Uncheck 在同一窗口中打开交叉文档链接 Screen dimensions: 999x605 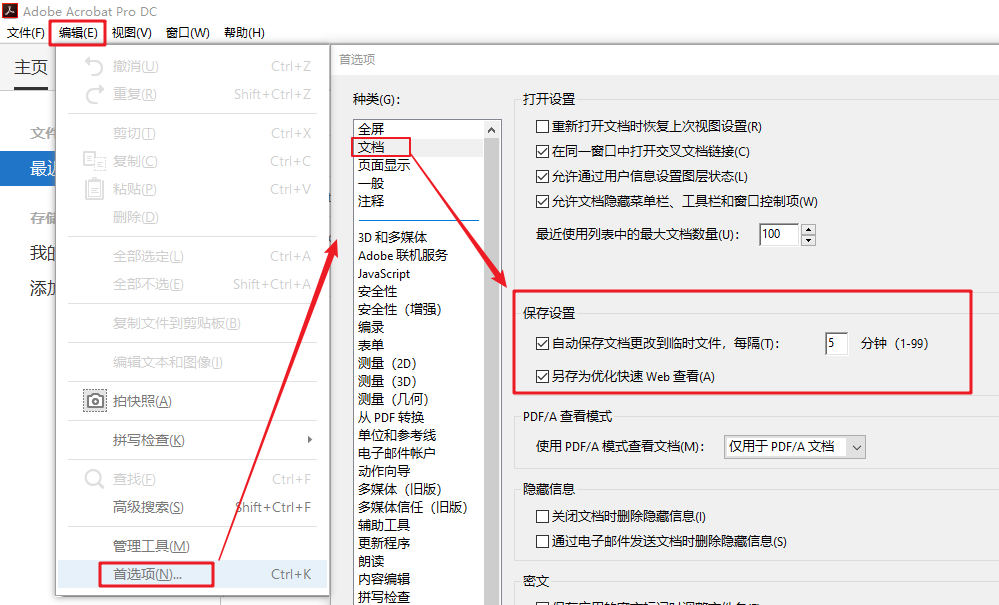(x=542, y=152)
